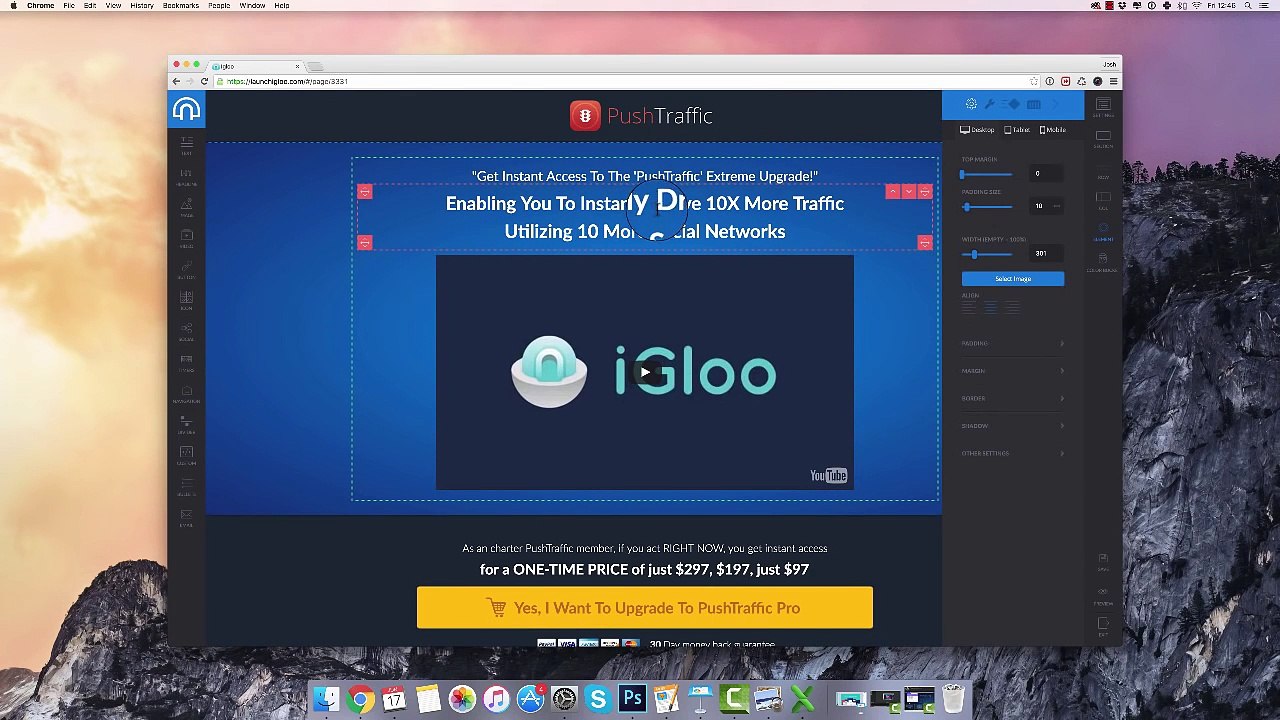The width and height of the screenshot is (1280, 720).
Task: Click the Select Image button
Action: [x=1013, y=279]
